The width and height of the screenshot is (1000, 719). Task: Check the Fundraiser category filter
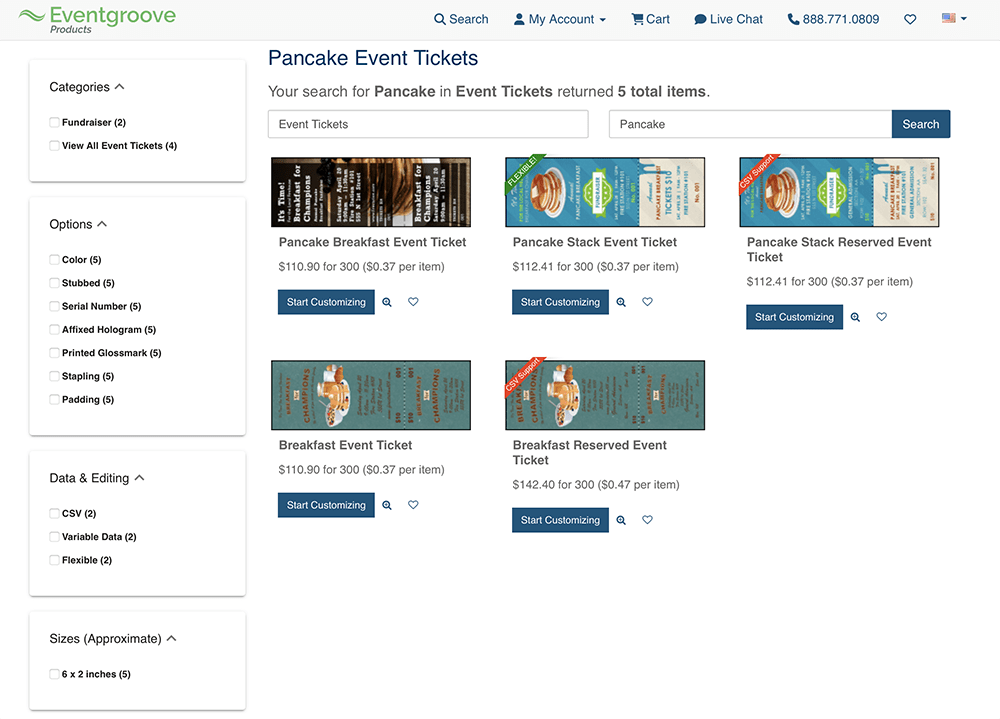pos(55,122)
